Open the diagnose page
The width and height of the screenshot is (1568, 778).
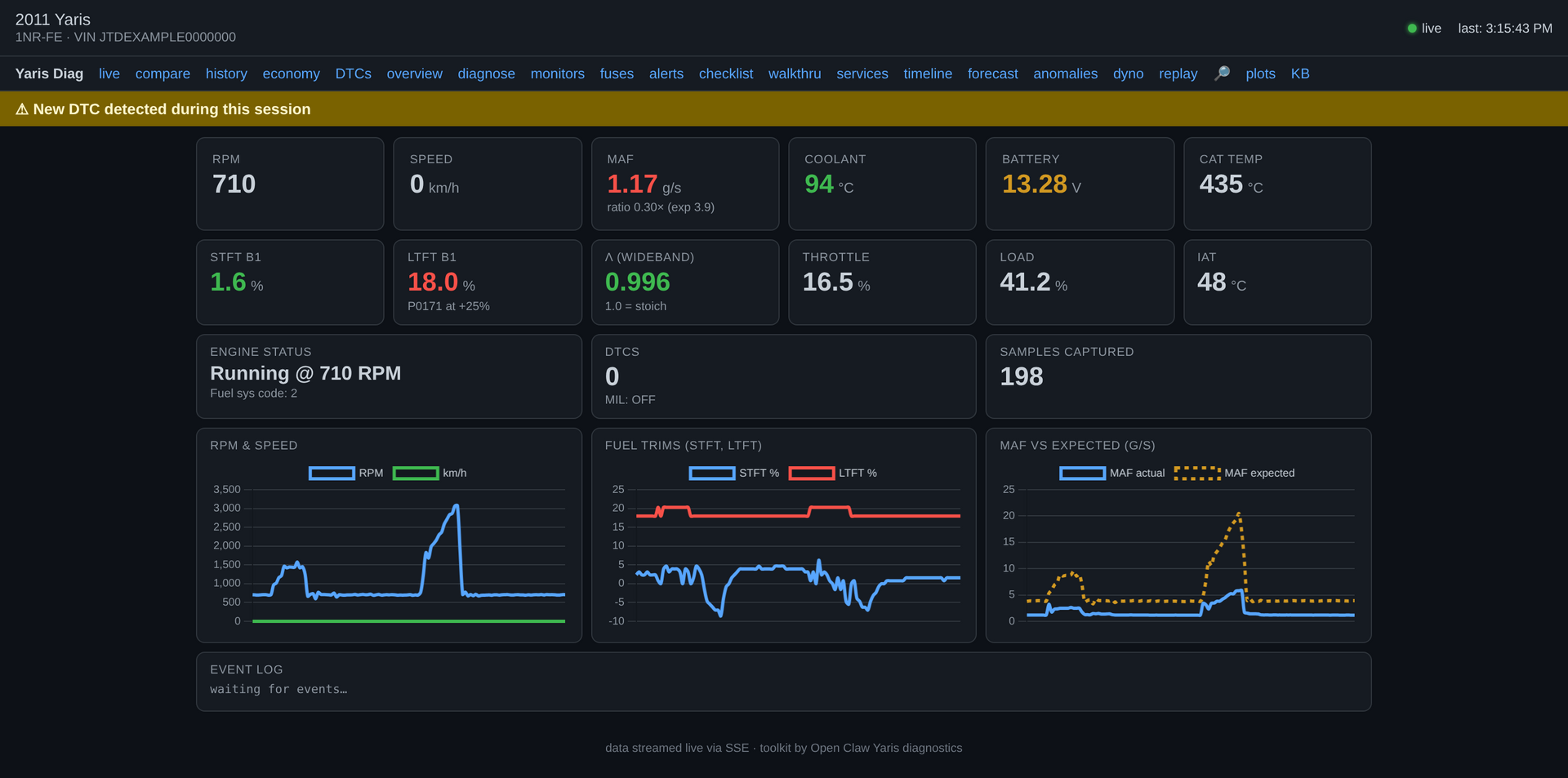(486, 73)
